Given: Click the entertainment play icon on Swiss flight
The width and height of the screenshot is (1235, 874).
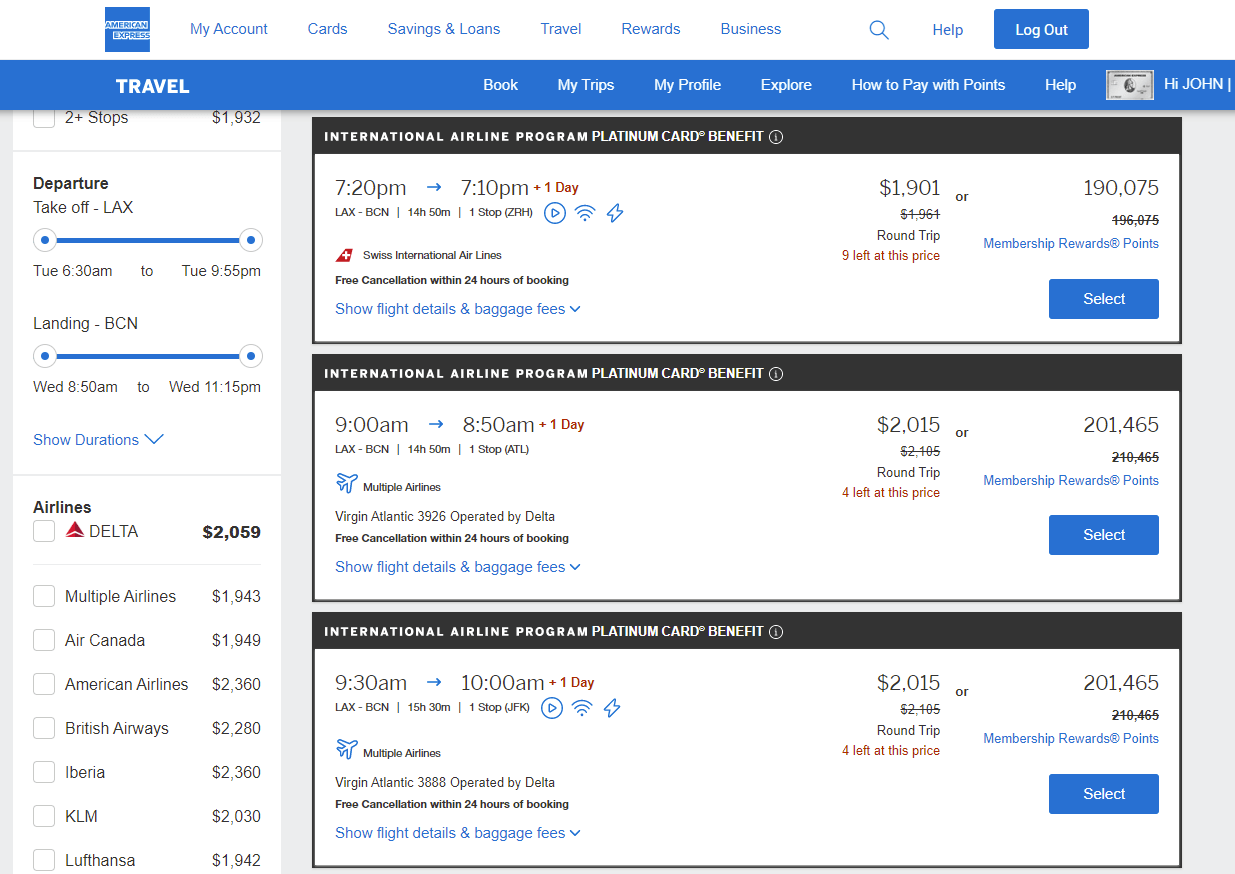Looking at the screenshot, I should point(554,212).
